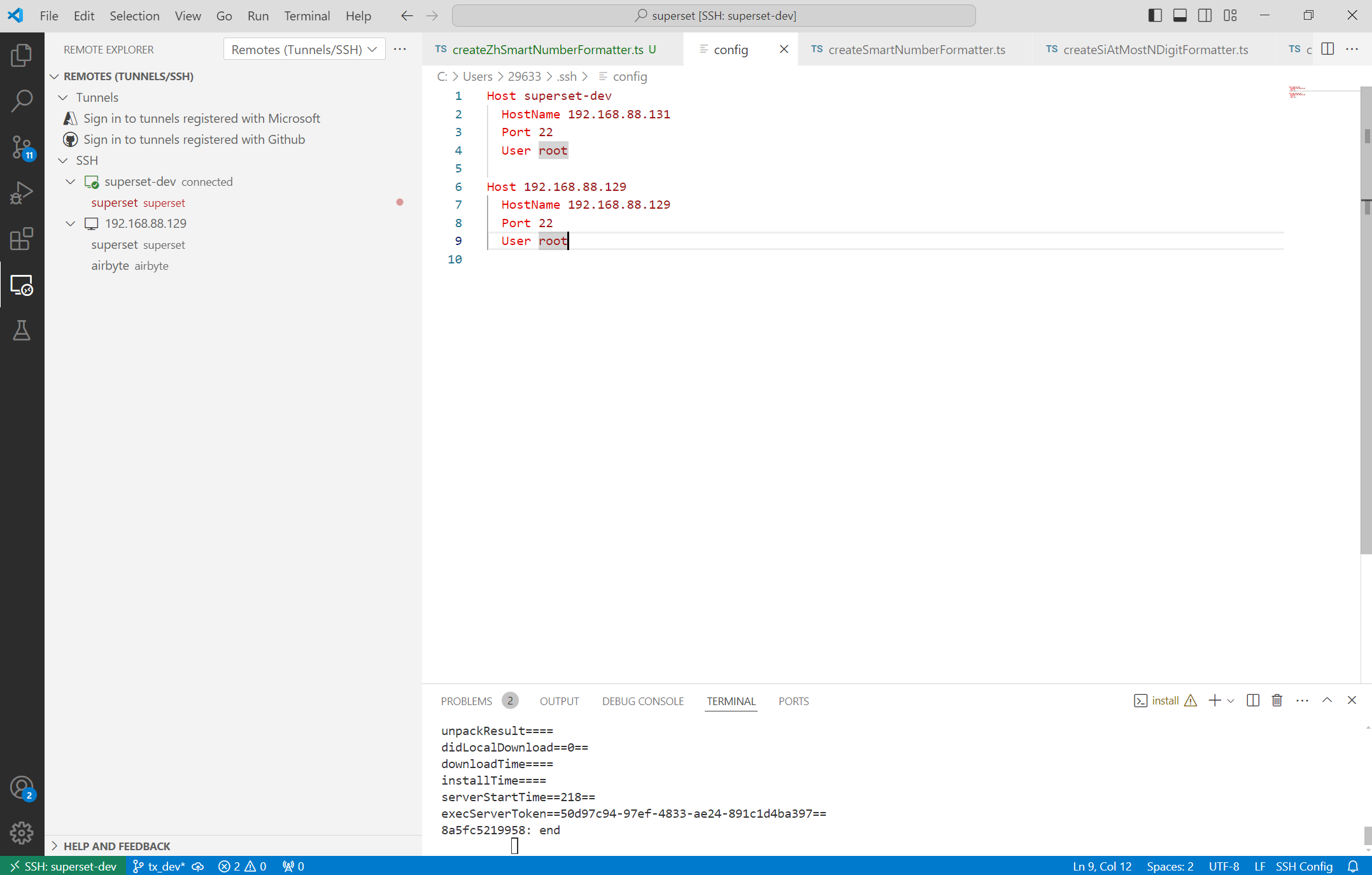The image size is (1372, 875).
Task: Sign in to tunnels registered with Github
Action: pyautogui.click(x=194, y=139)
